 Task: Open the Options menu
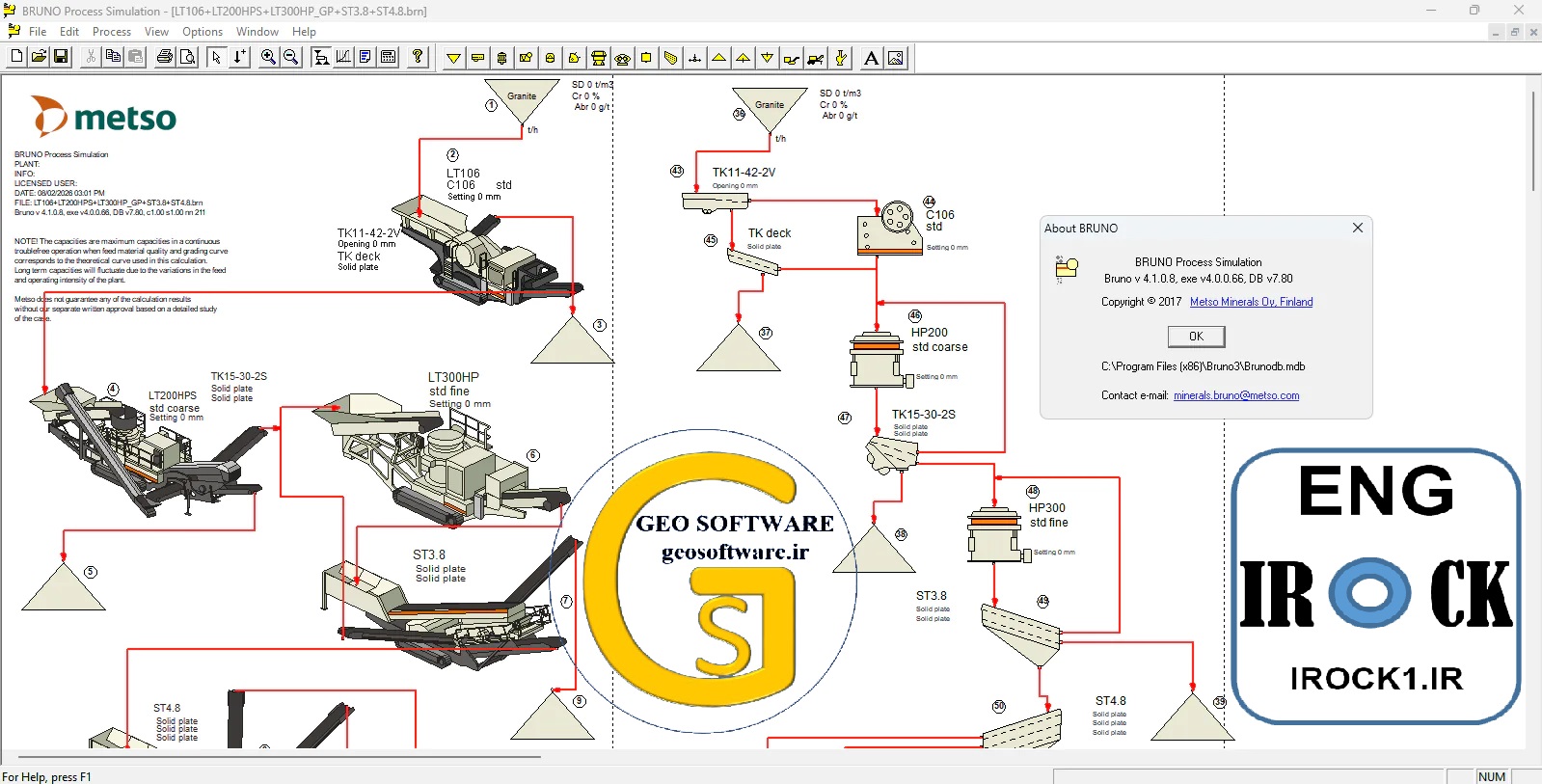pos(203,32)
